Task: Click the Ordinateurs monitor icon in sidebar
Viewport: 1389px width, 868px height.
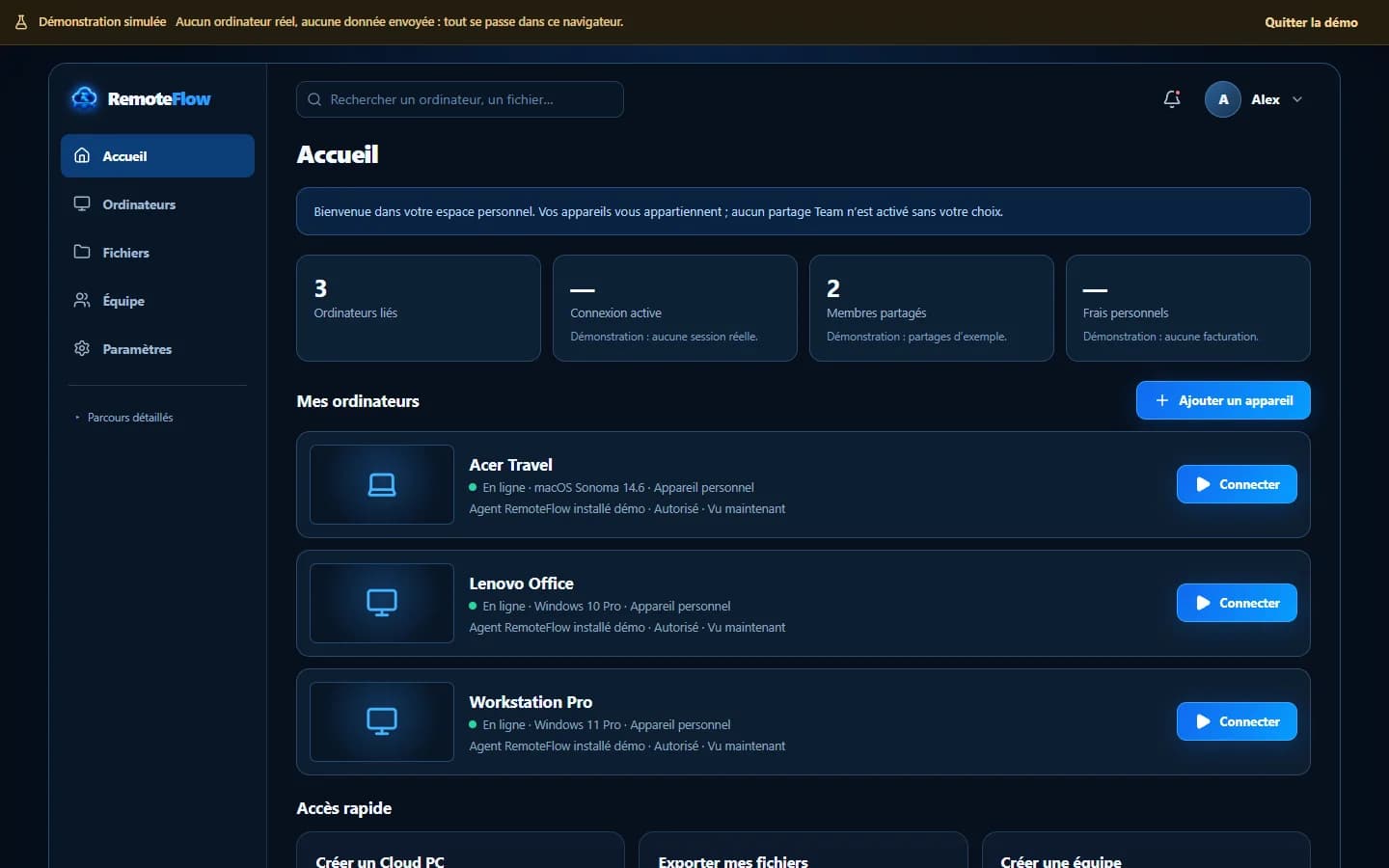Action: click(x=82, y=203)
